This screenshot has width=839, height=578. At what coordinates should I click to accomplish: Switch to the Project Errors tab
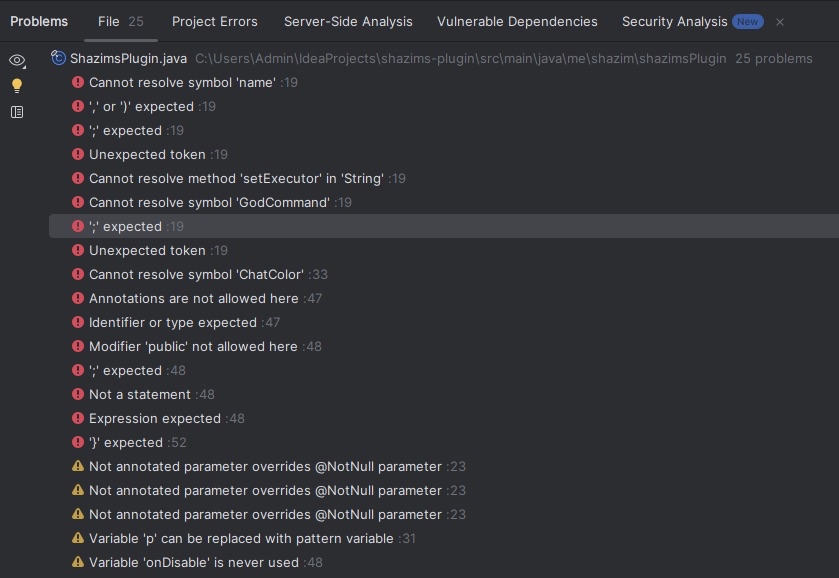coord(214,21)
